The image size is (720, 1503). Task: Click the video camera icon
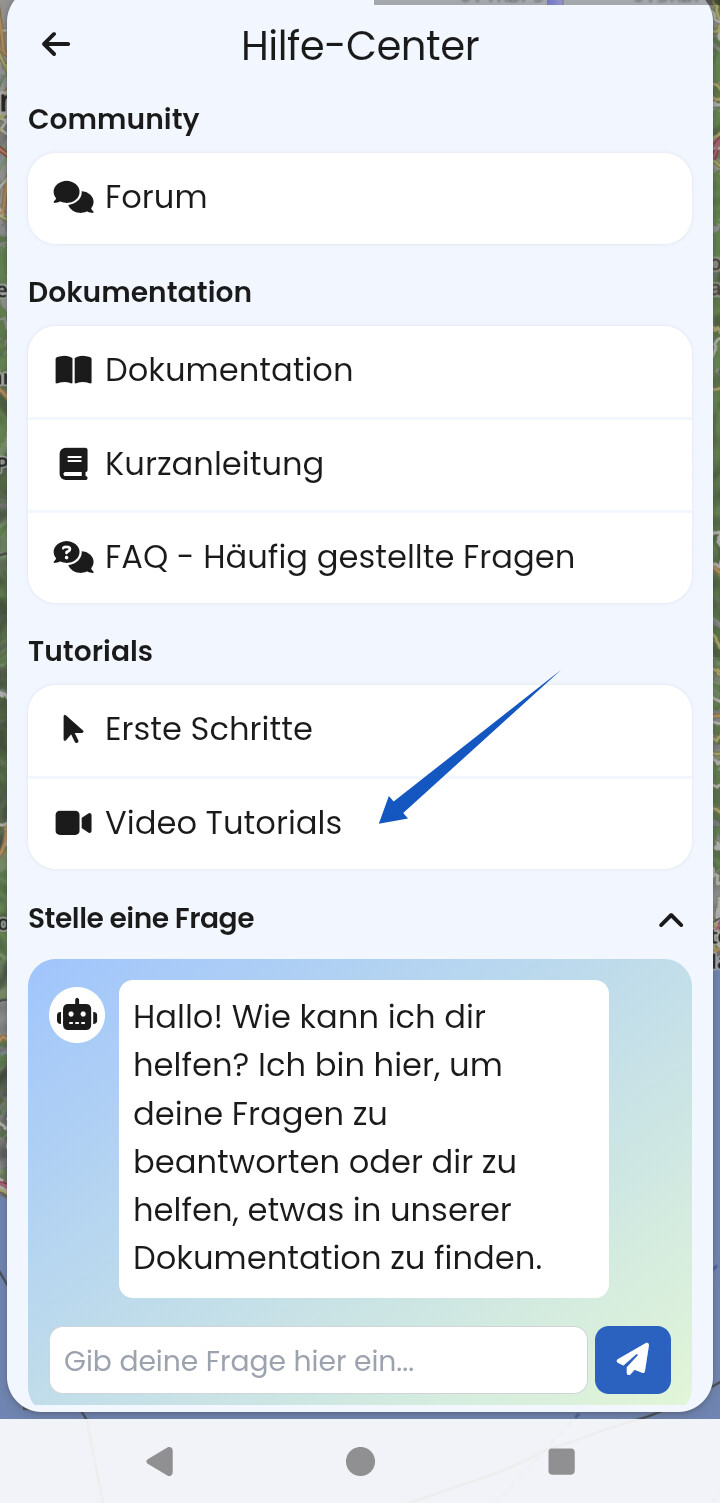coord(73,823)
